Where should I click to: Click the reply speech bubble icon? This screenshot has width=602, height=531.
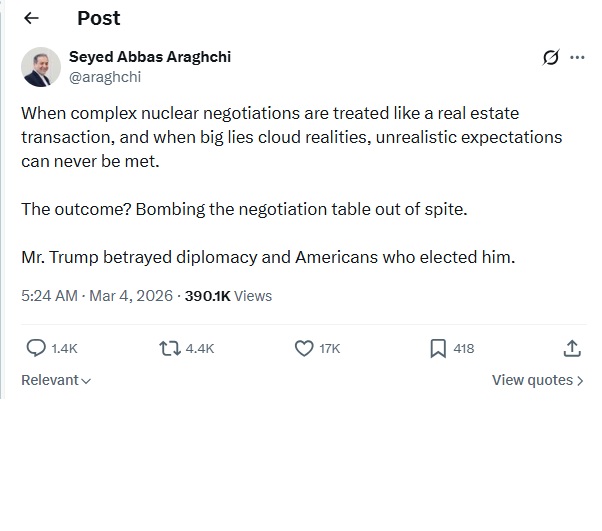pyautogui.click(x=36, y=348)
